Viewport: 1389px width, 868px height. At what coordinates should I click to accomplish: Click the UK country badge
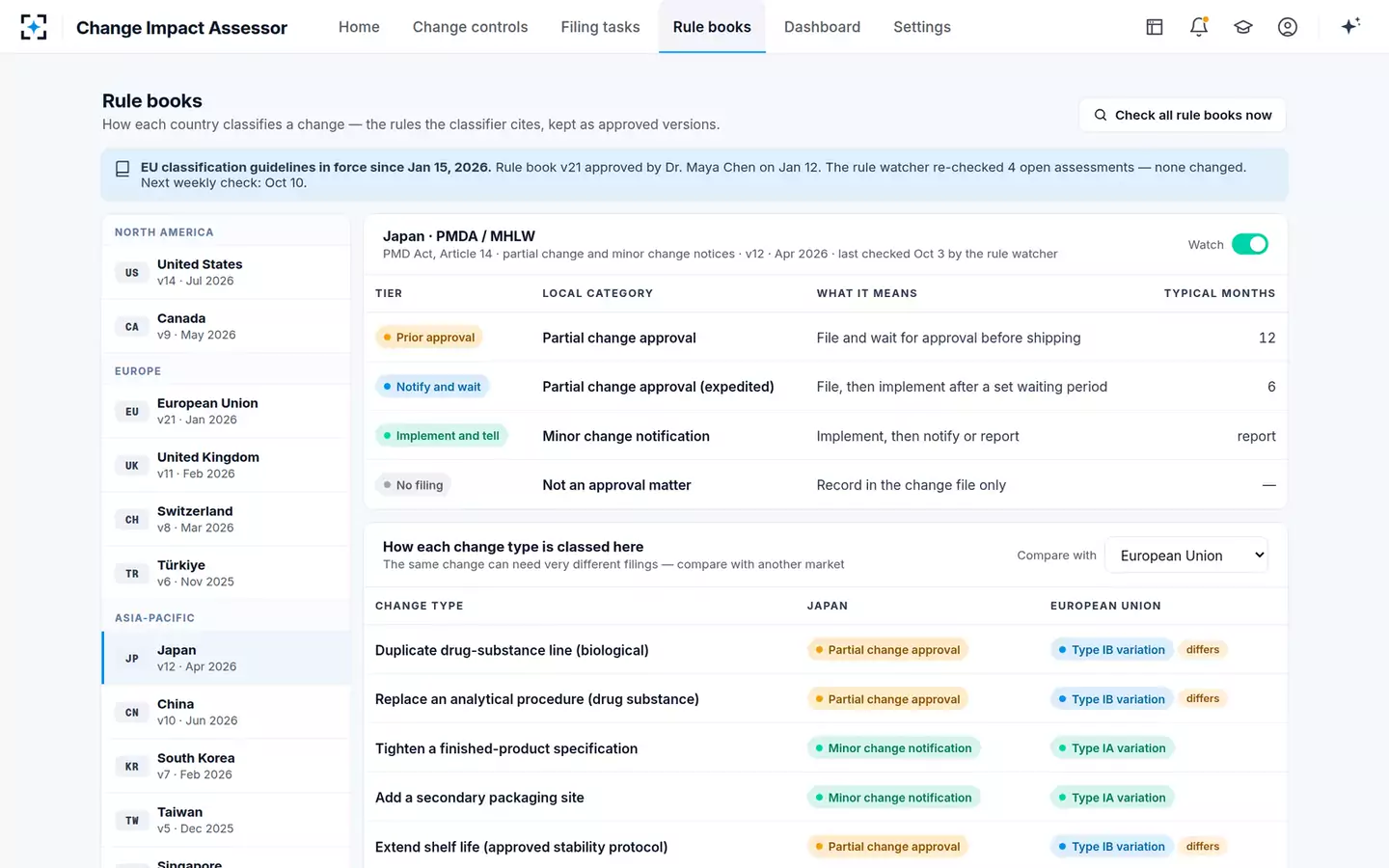[132, 466]
